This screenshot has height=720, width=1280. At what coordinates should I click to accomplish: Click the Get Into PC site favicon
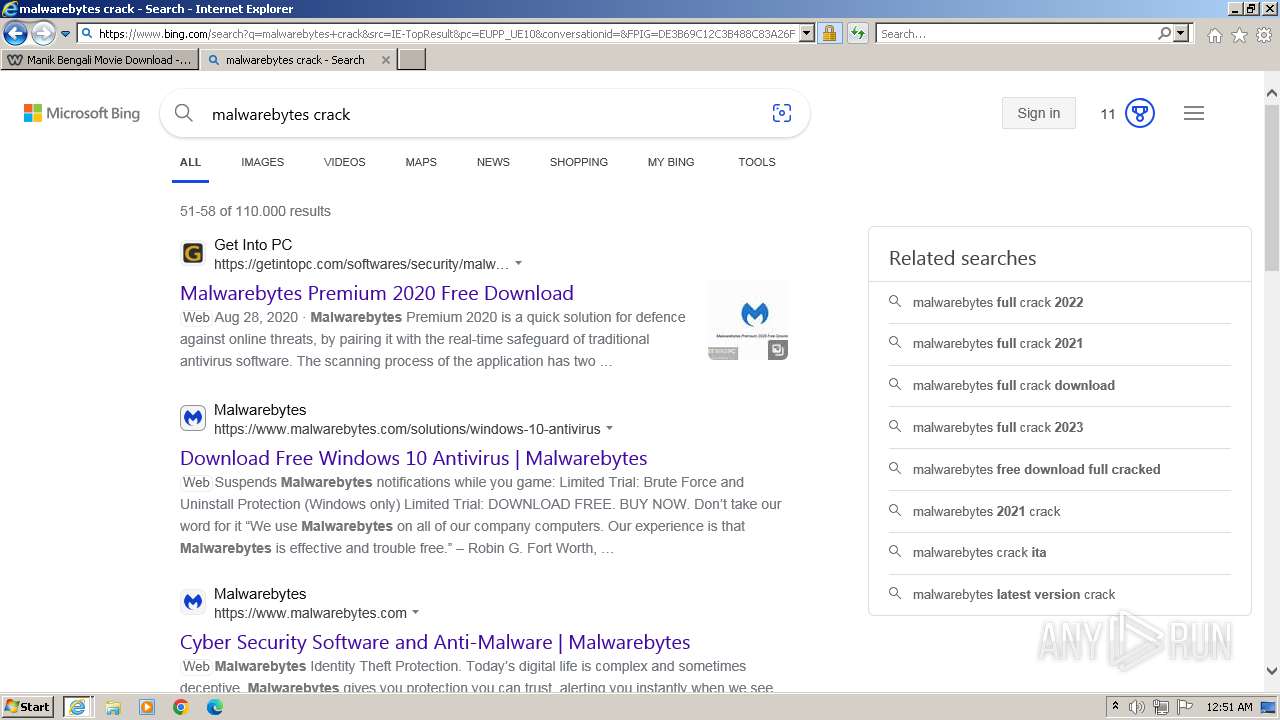193,254
